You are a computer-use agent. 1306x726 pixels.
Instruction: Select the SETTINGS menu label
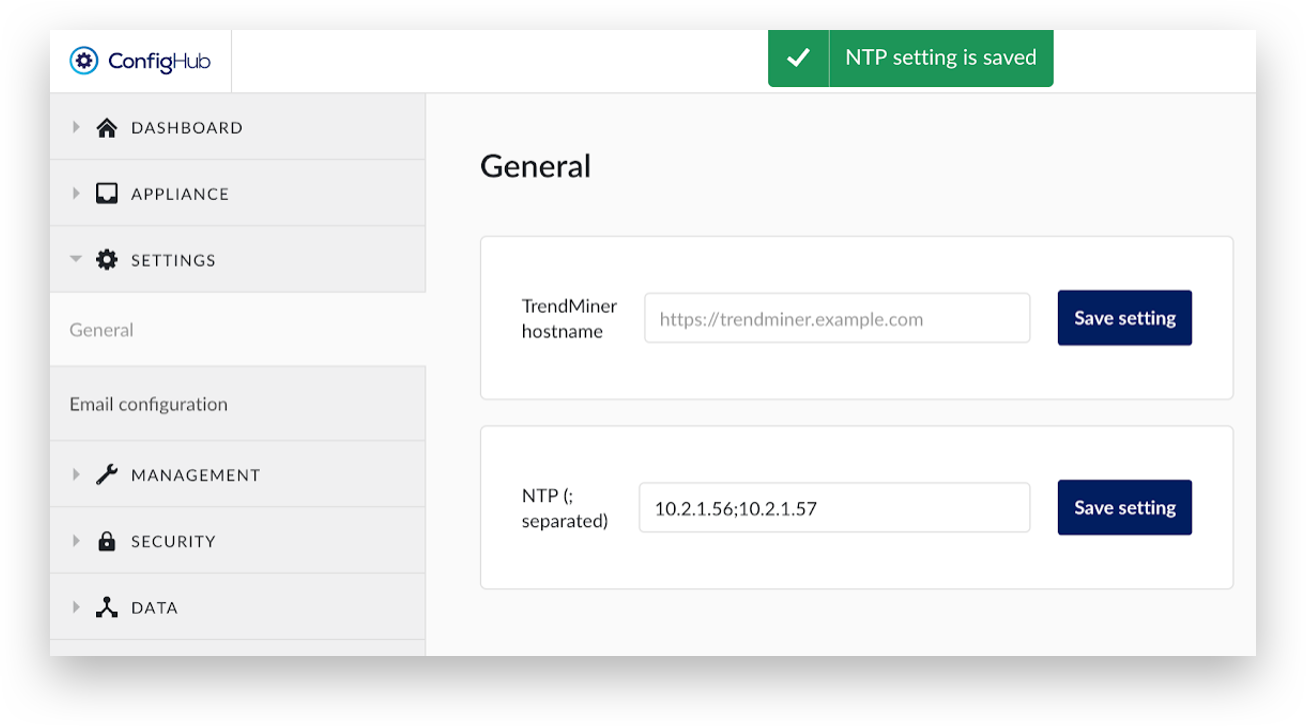point(173,260)
